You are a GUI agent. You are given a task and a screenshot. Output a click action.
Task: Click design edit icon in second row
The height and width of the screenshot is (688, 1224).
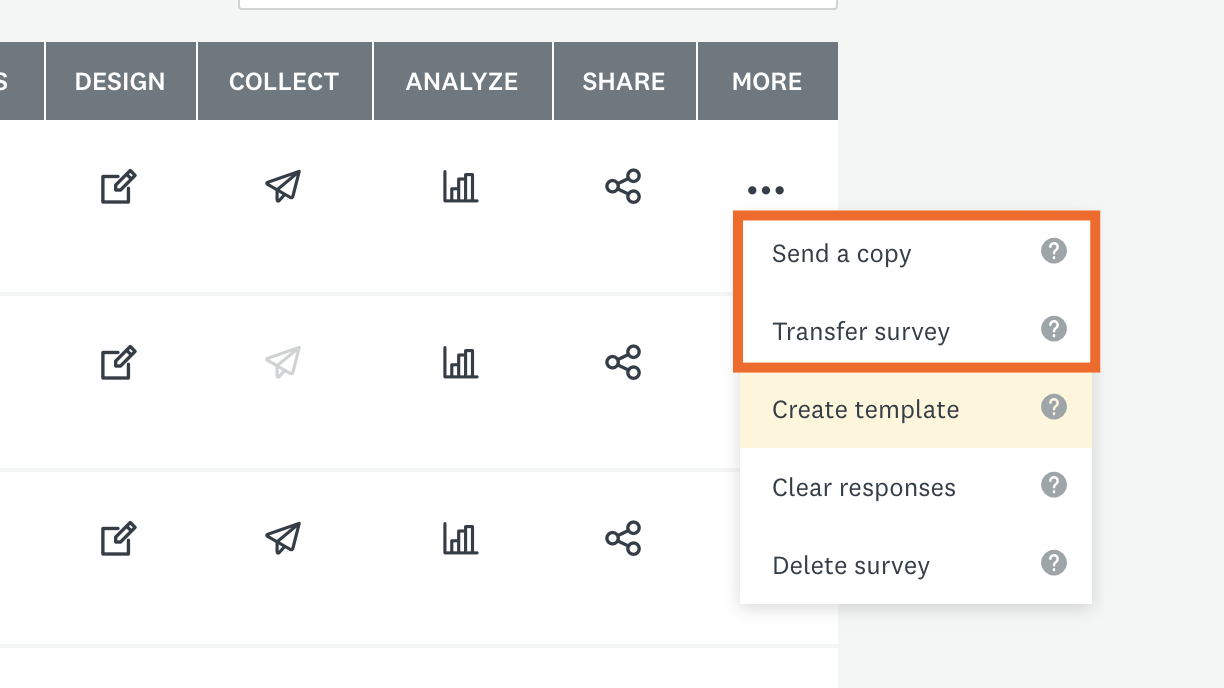(x=118, y=362)
